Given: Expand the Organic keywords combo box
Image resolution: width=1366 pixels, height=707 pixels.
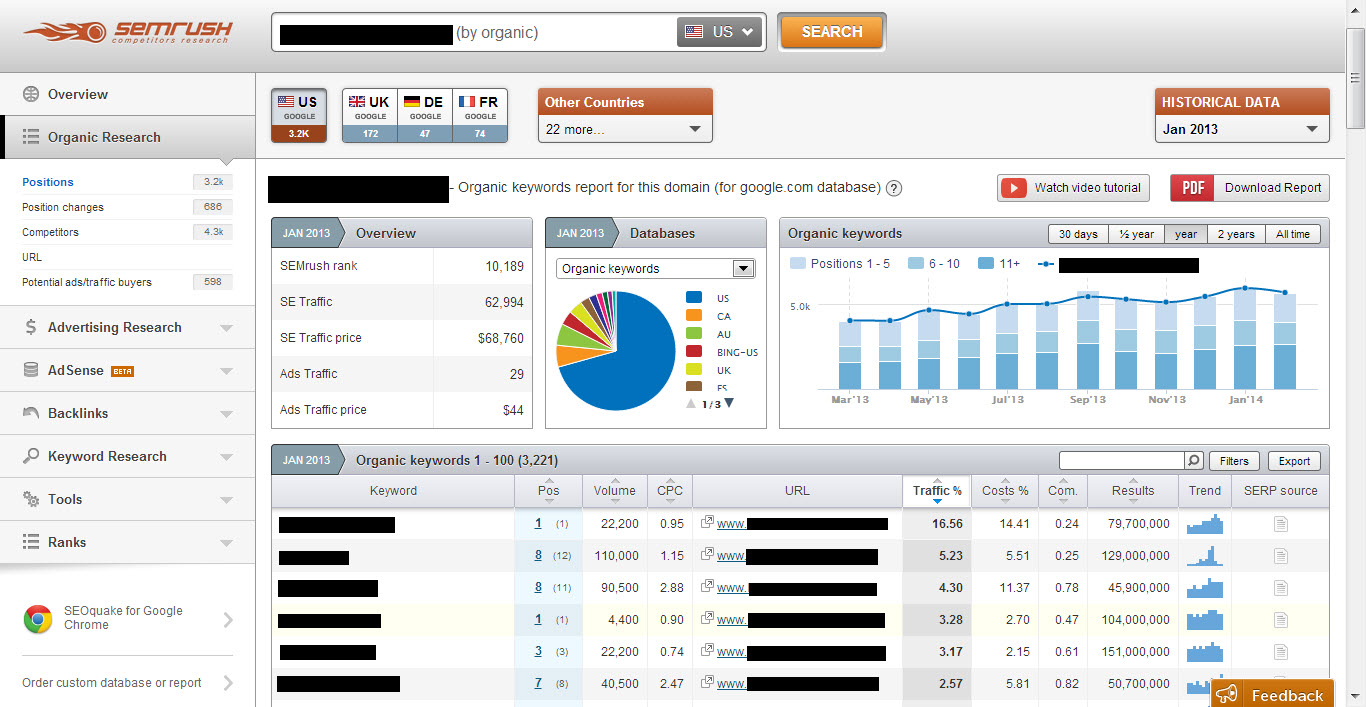Looking at the screenshot, I should pyautogui.click(x=743, y=268).
